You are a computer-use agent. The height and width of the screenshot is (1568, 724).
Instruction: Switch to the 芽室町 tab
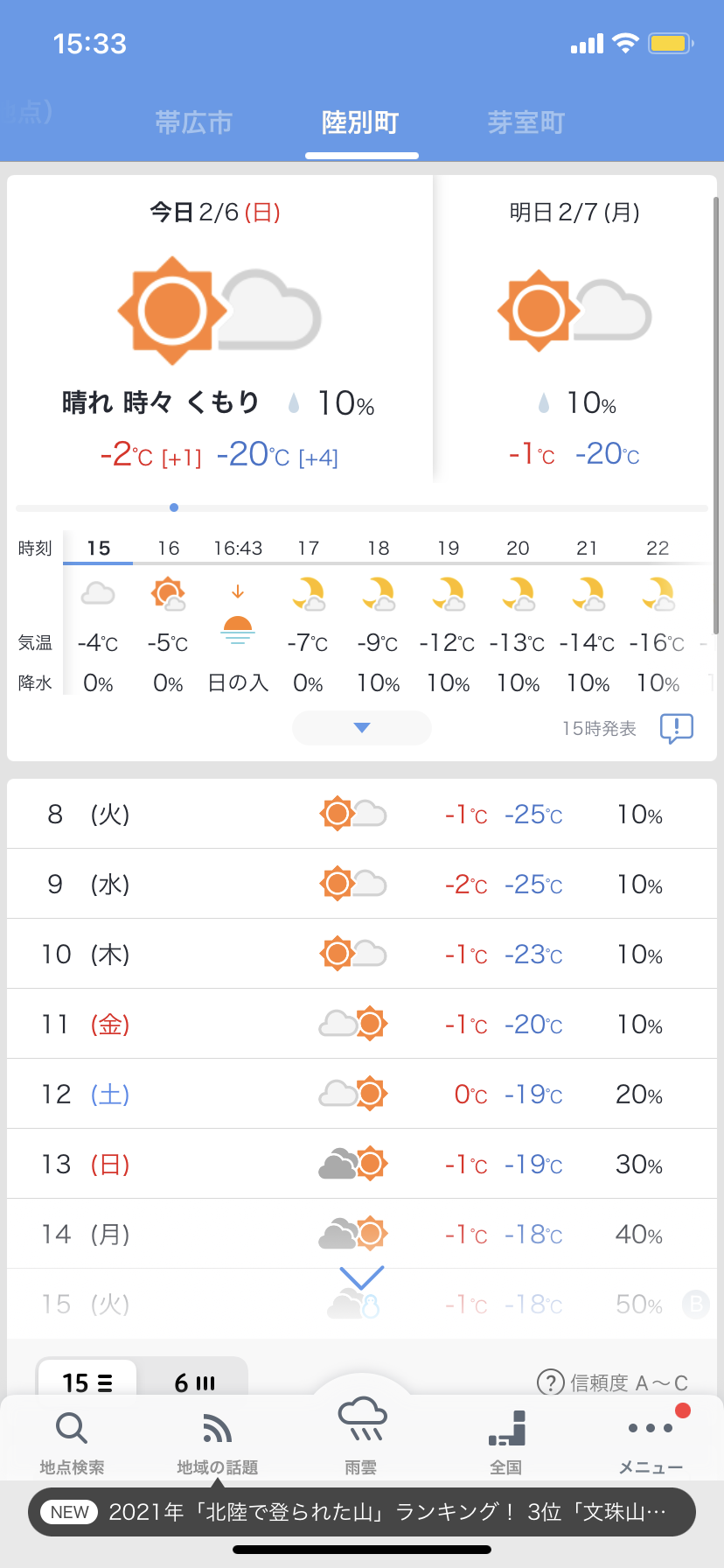pos(526,122)
